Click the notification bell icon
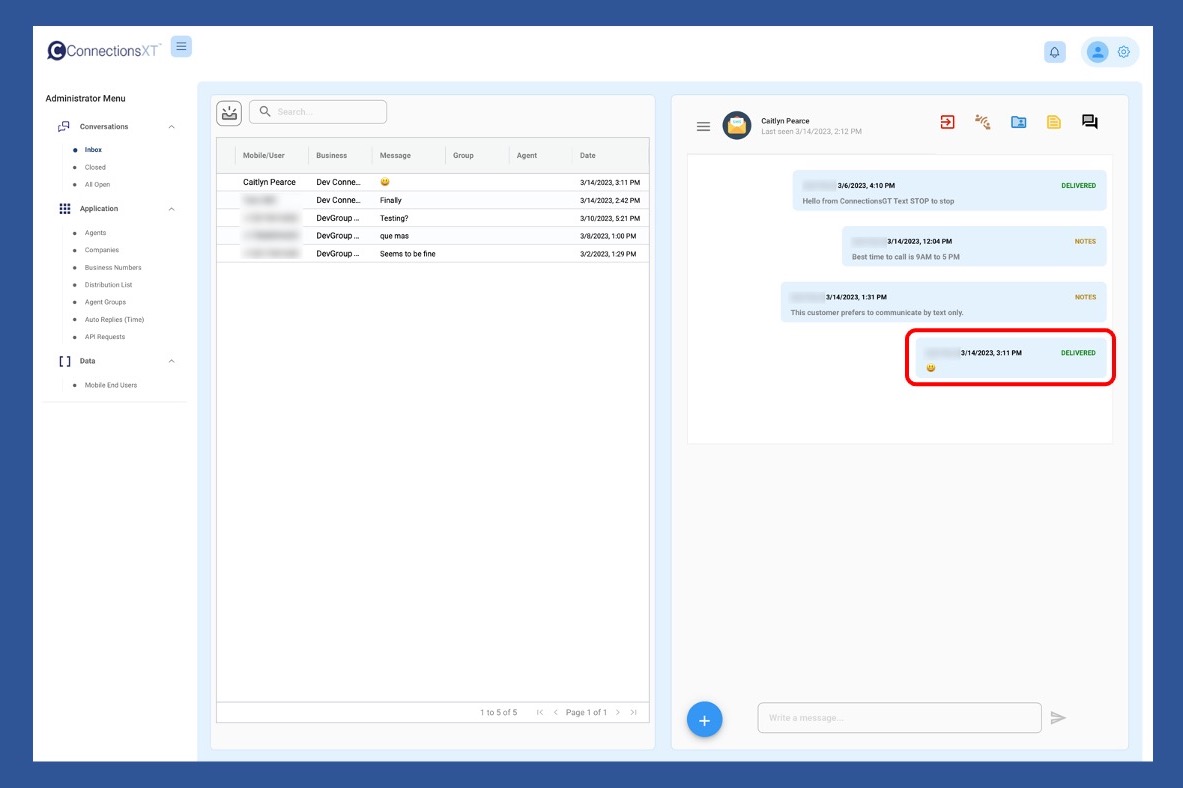This screenshot has width=1183, height=788. point(1054,52)
